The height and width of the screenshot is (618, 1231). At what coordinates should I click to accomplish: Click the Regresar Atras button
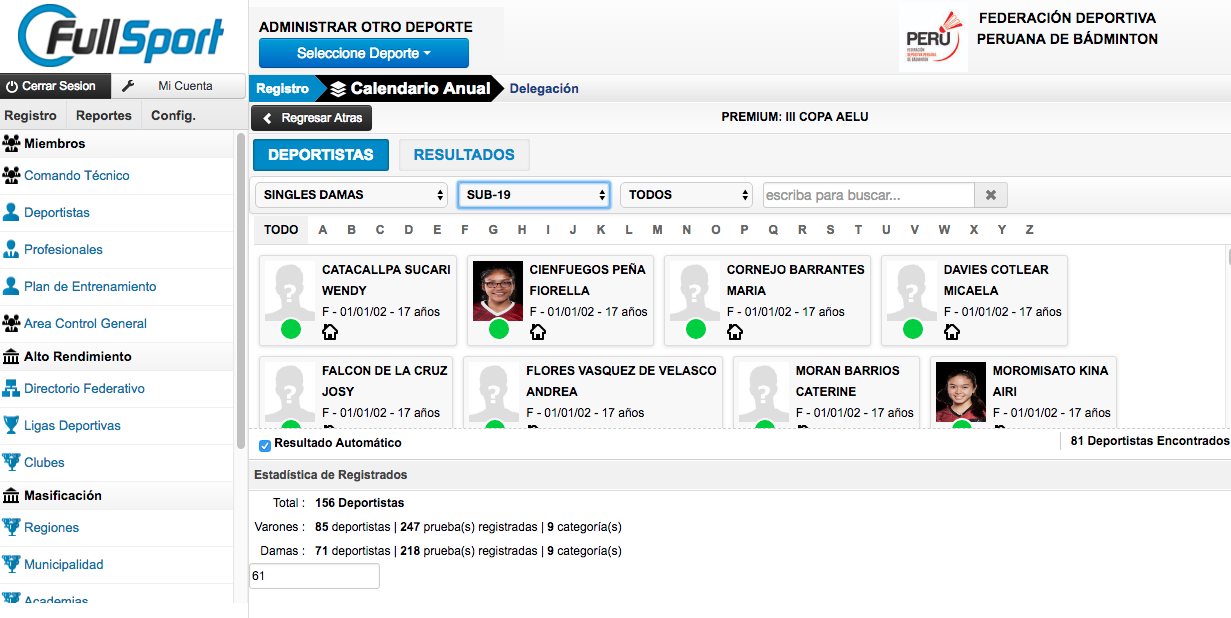(312, 118)
